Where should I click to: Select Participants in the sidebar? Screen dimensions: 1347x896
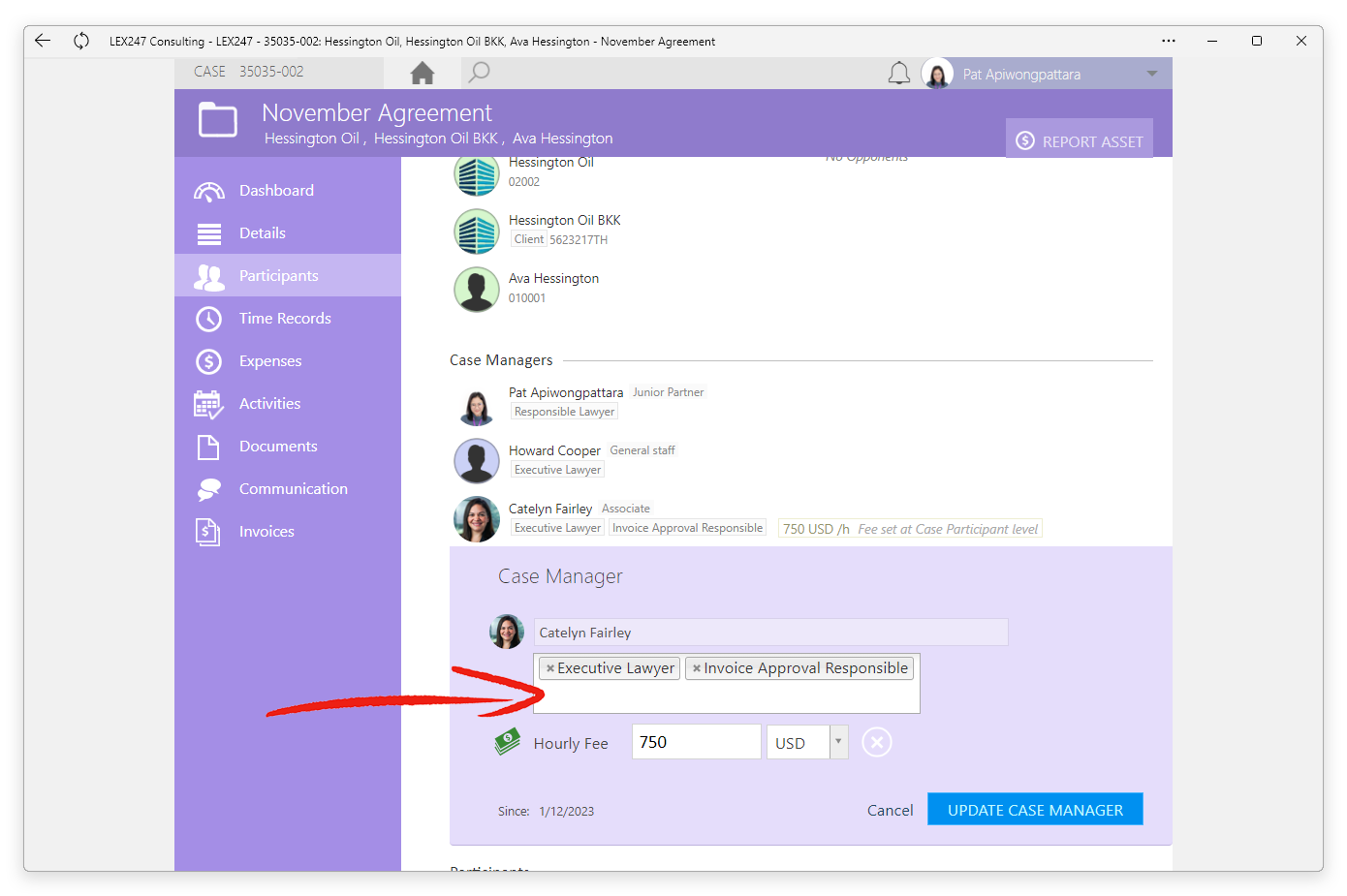coord(288,276)
